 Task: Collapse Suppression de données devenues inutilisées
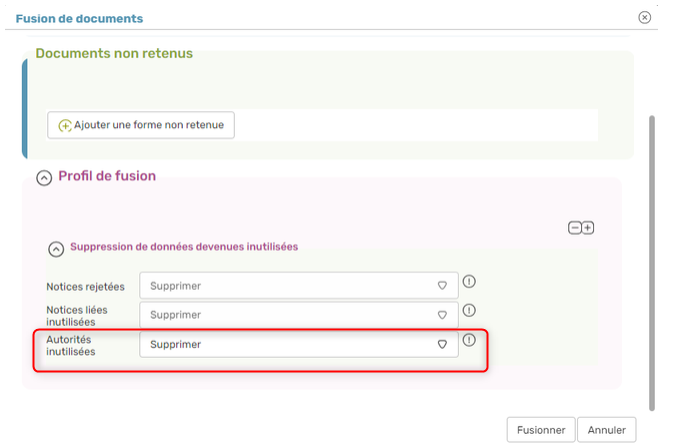(x=56, y=249)
